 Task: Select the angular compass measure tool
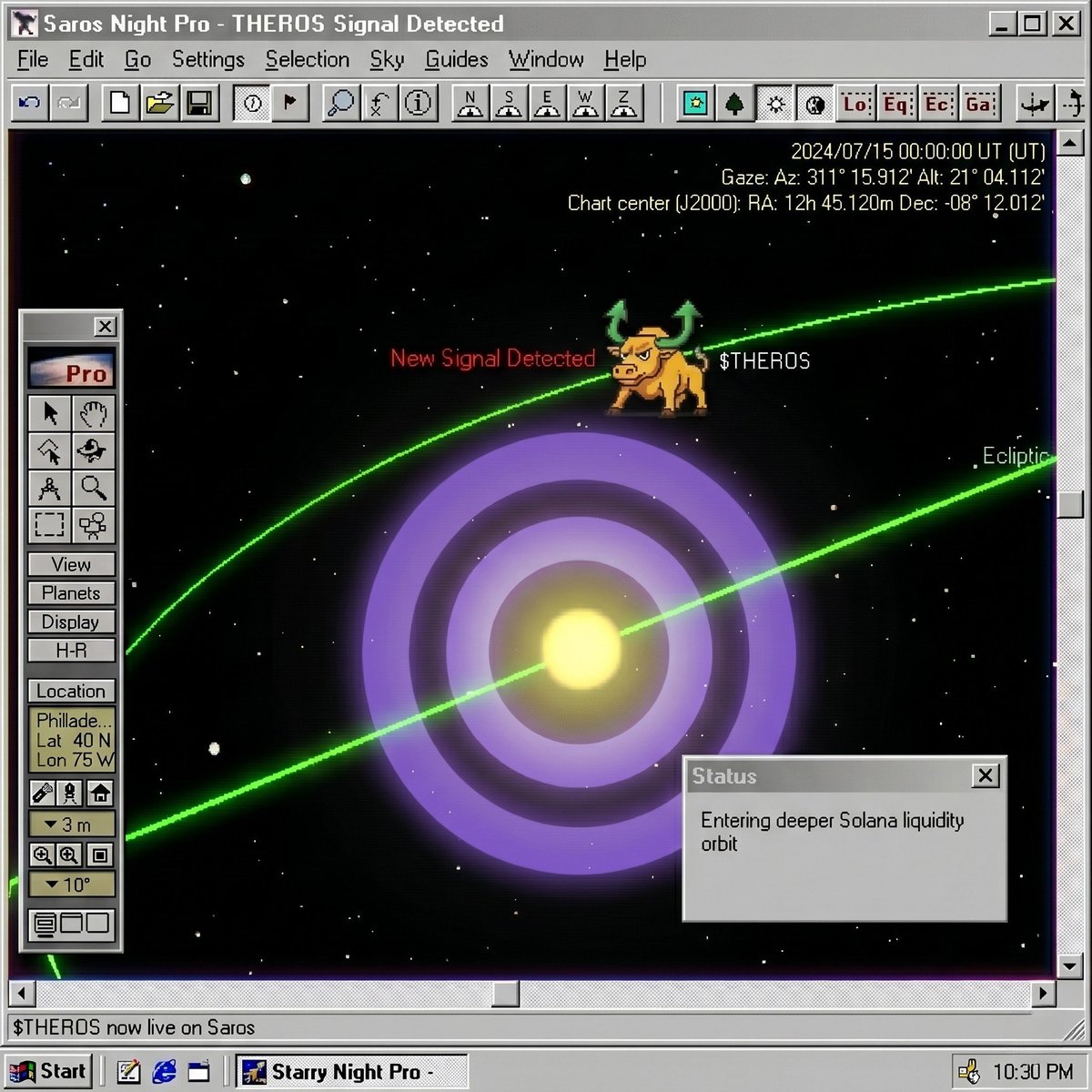point(49,488)
